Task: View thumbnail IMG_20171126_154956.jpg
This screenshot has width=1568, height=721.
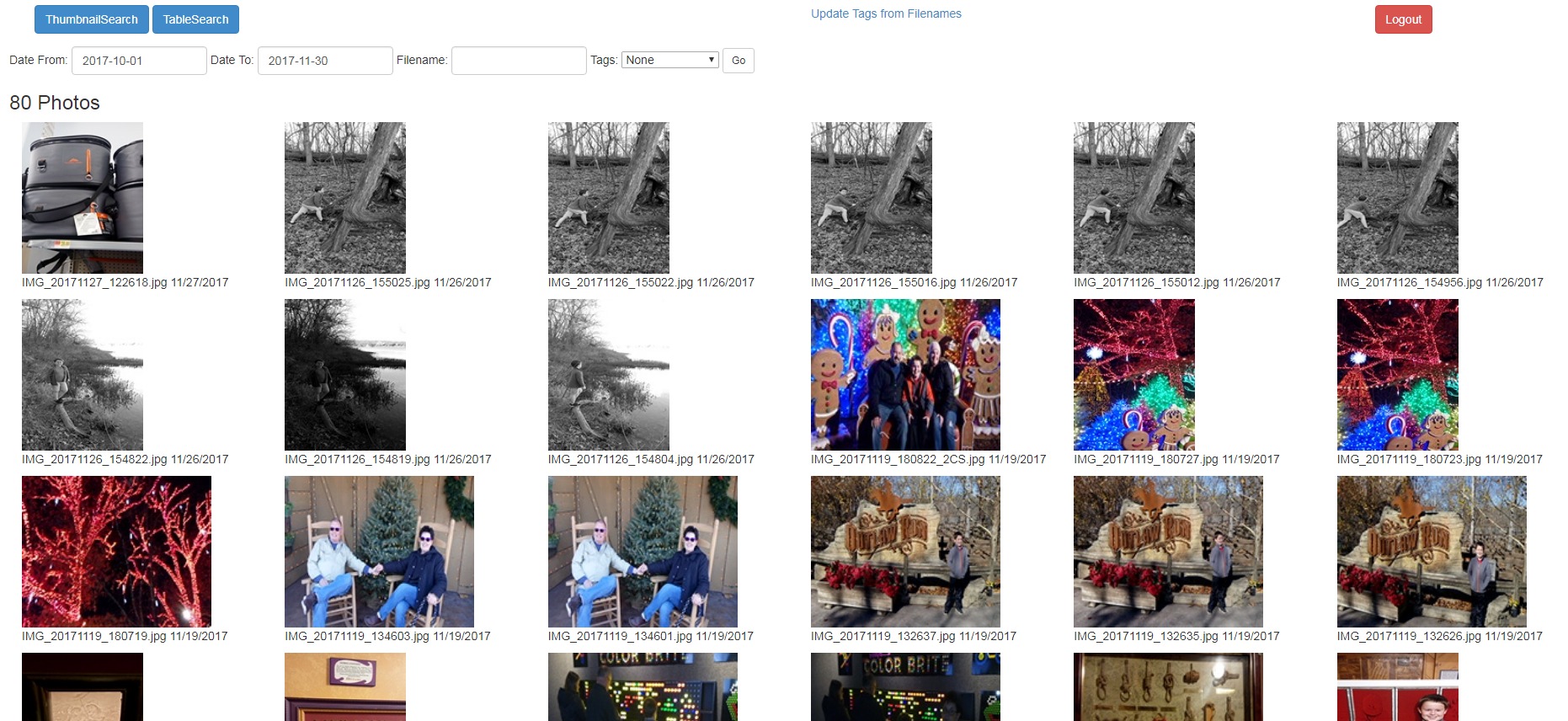Action: 1397,197
